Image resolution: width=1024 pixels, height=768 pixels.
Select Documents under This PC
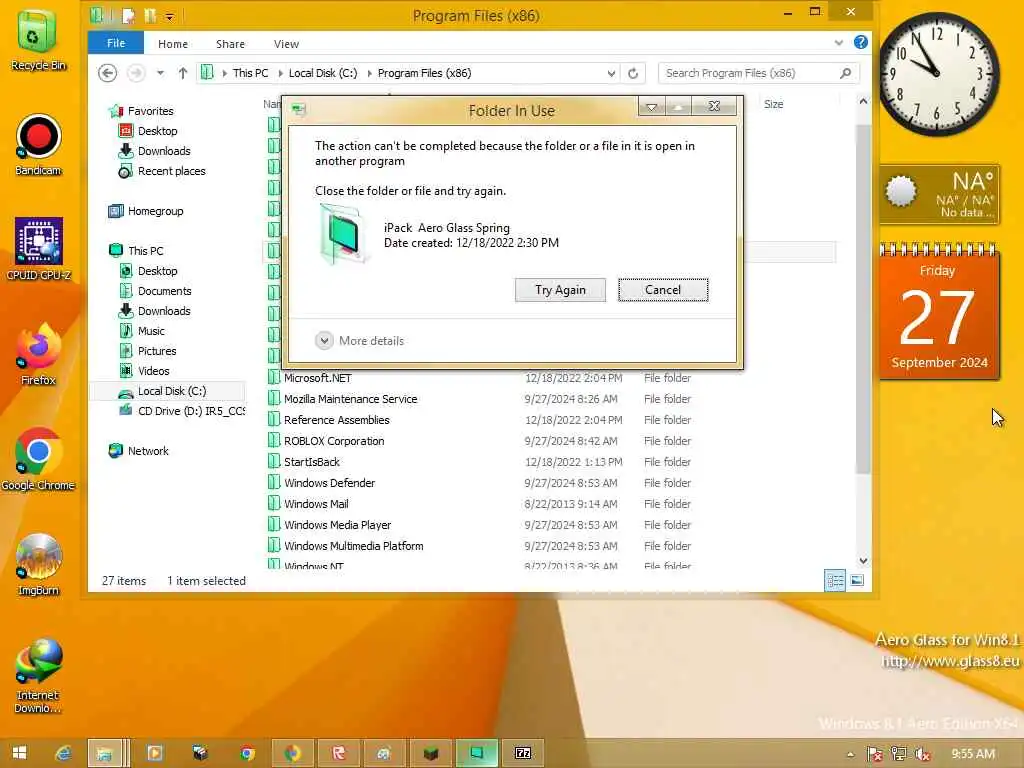pyautogui.click(x=165, y=291)
